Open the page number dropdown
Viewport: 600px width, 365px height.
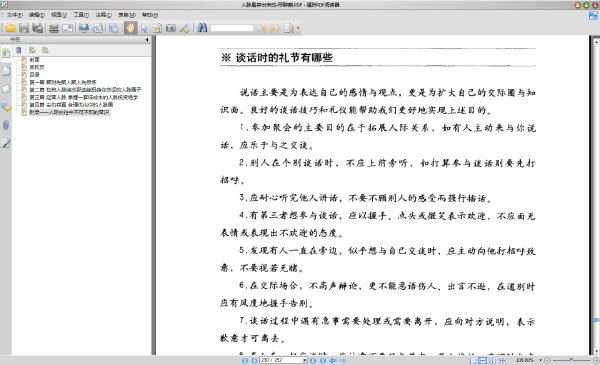coord(305,360)
